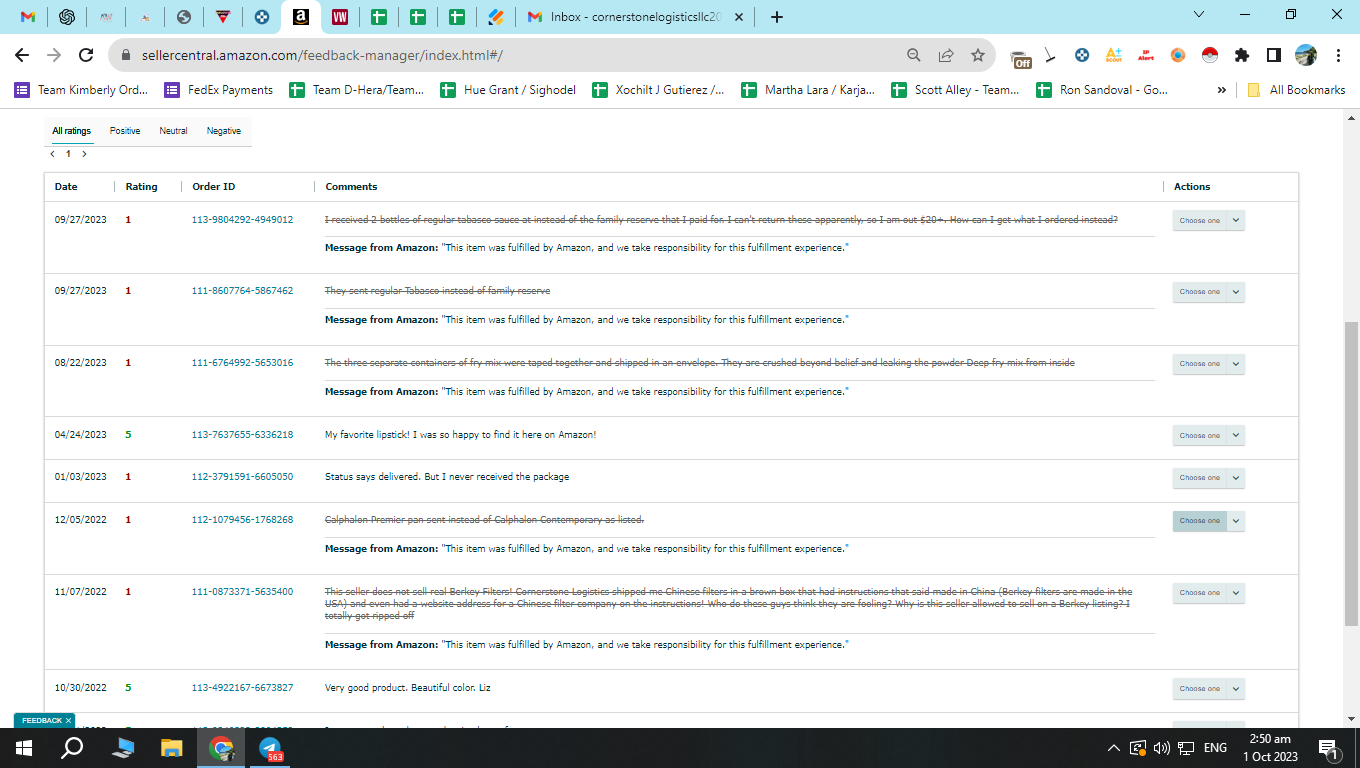Viewport: 1360px width, 768px height.
Task: Select the Positive ratings tab
Action: pos(125,131)
